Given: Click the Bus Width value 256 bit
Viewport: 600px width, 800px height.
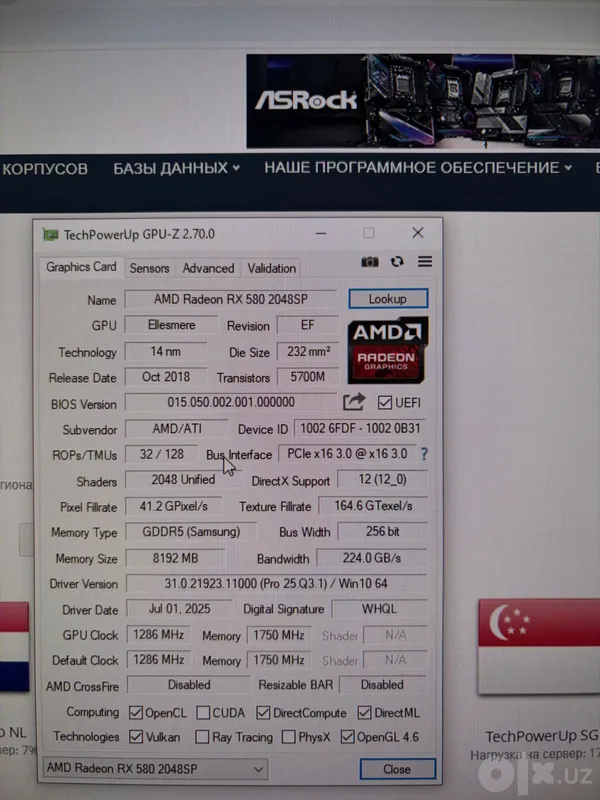Looking at the screenshot, I should (382, 531).
